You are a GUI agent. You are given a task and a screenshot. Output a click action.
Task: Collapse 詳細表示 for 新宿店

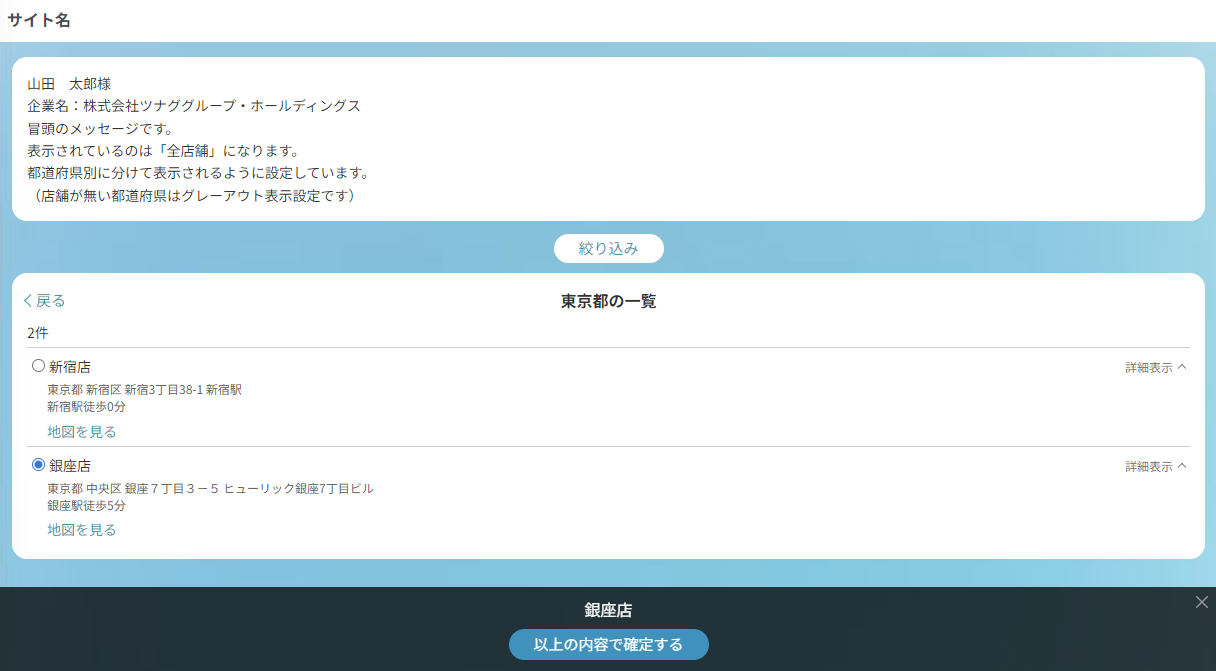[1149, 367]
